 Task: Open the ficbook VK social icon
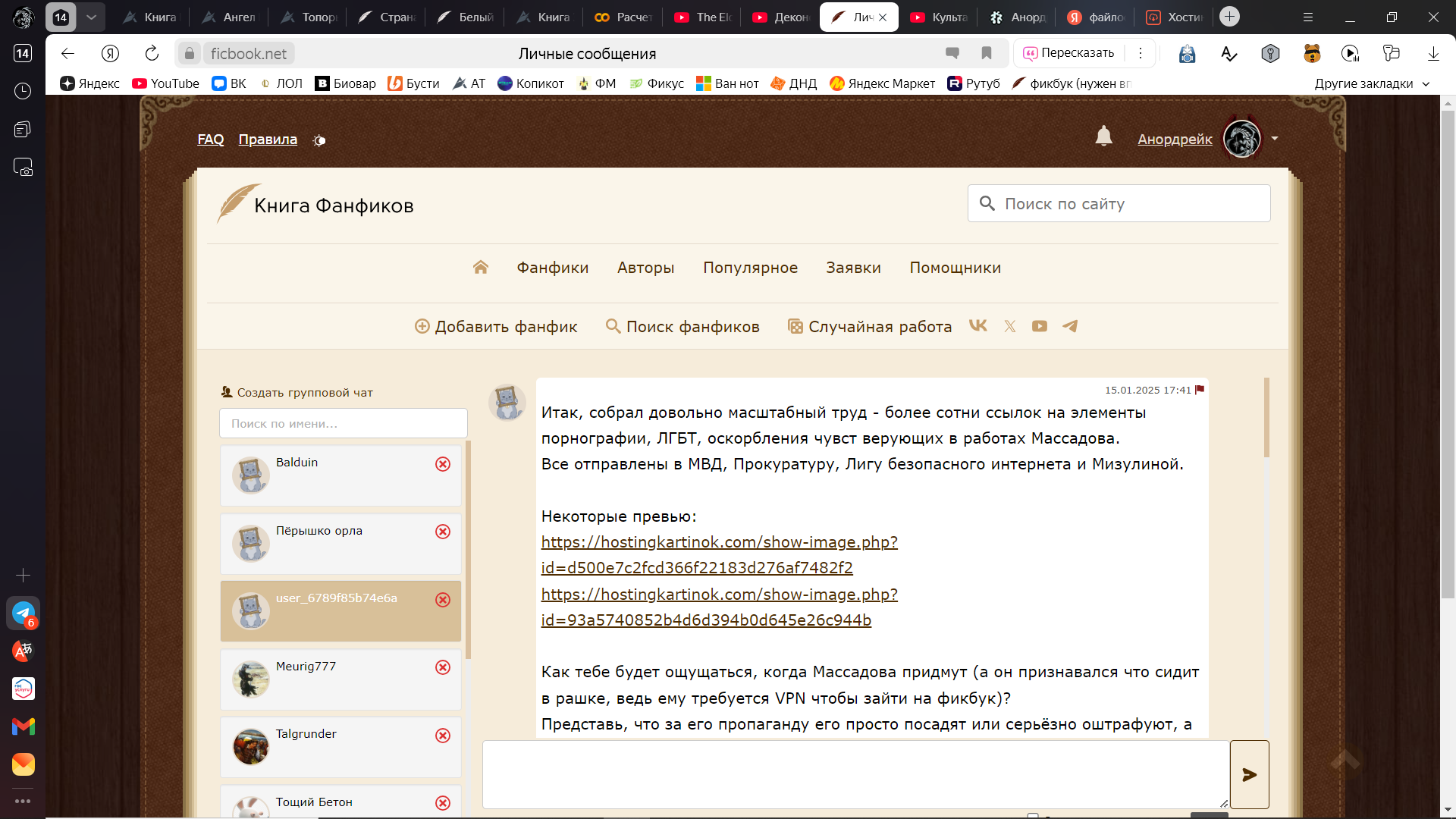click(978, 326)
